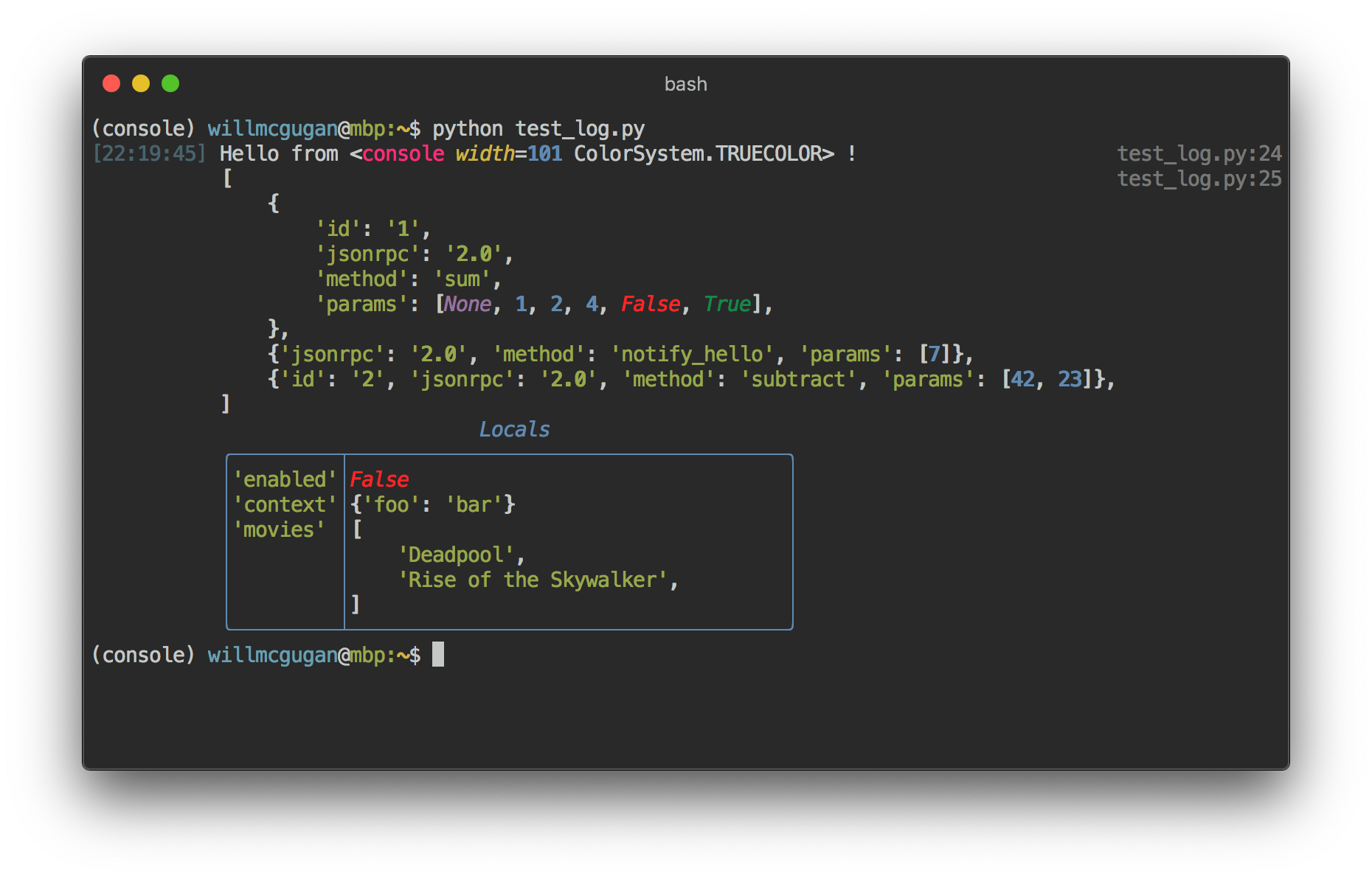Image resolution: width=1372 pixels, height=879 pixels.
Task: Click the {'foo': 'bar'} value
Action: click(x=432, y=505)
